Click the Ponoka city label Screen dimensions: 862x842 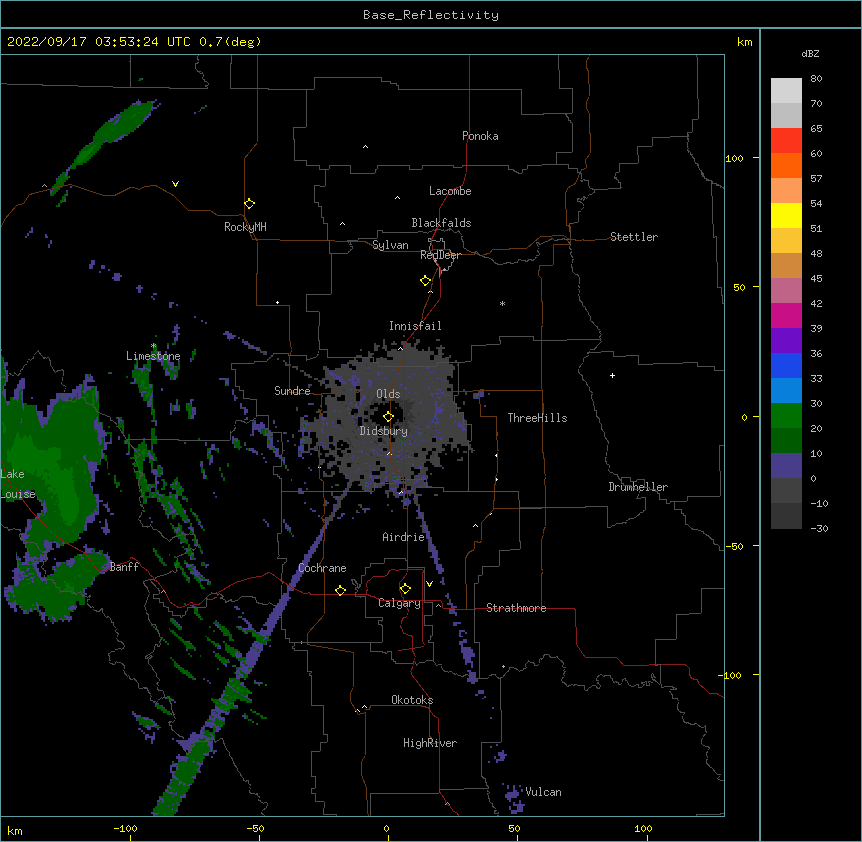coord(480,136)
